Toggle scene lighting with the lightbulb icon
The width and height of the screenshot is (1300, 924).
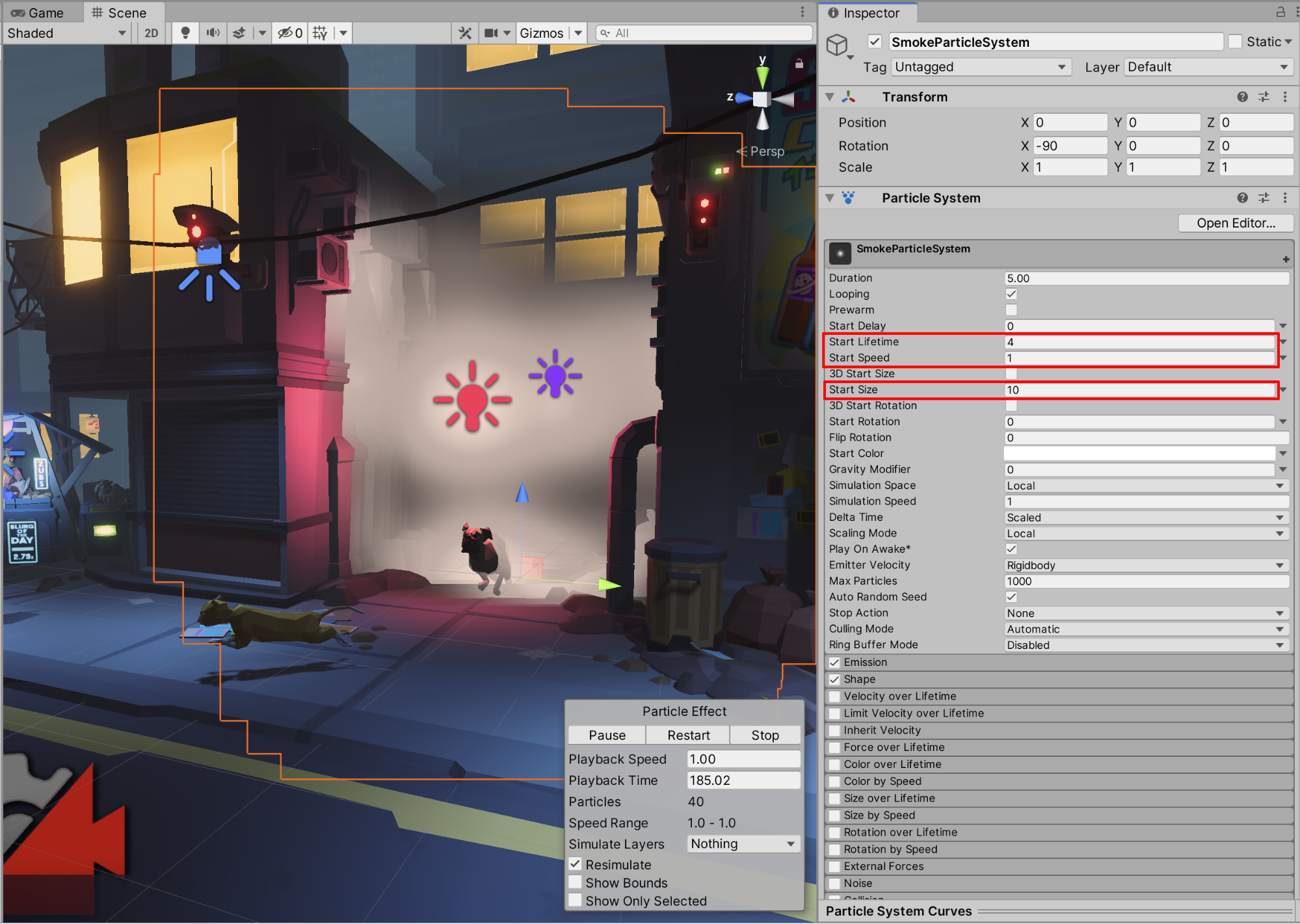point(185,33)
